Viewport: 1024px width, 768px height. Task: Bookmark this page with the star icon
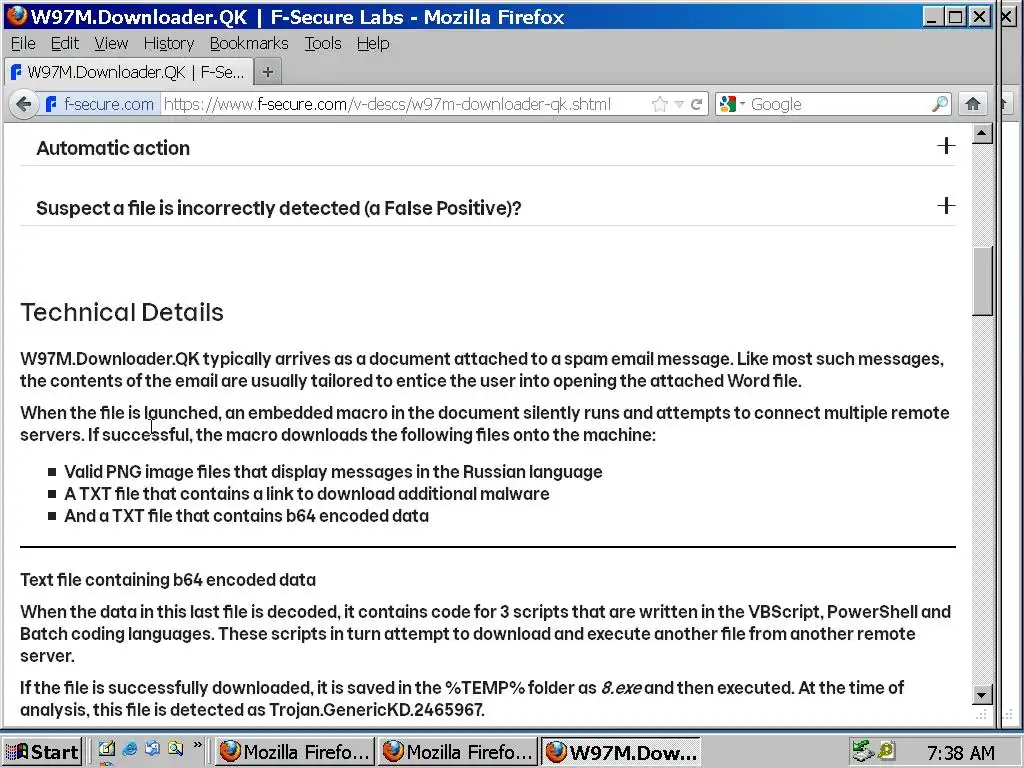click(x=660, y=104)
